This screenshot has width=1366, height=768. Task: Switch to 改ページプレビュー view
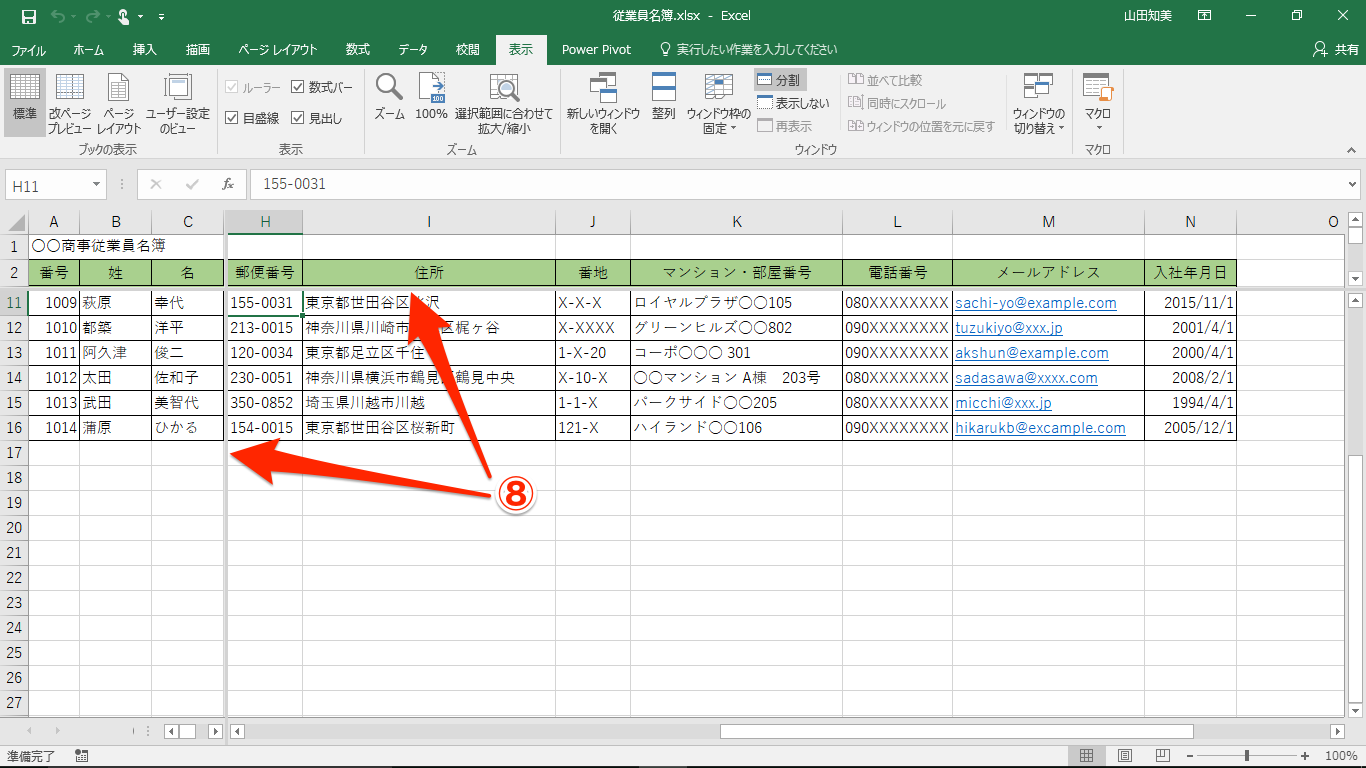coord(70,105)
